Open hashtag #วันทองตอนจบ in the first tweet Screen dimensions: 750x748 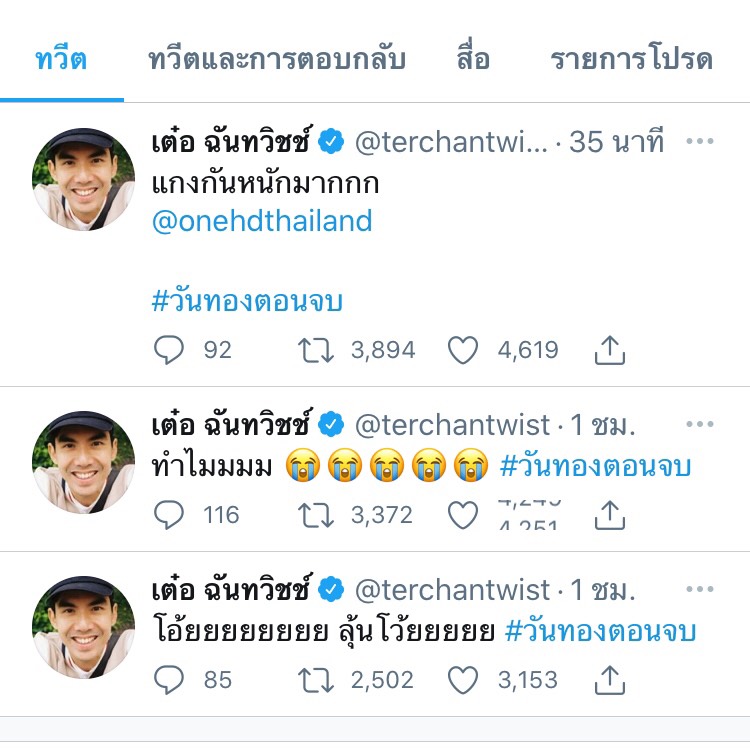click(x=247, y=301)
